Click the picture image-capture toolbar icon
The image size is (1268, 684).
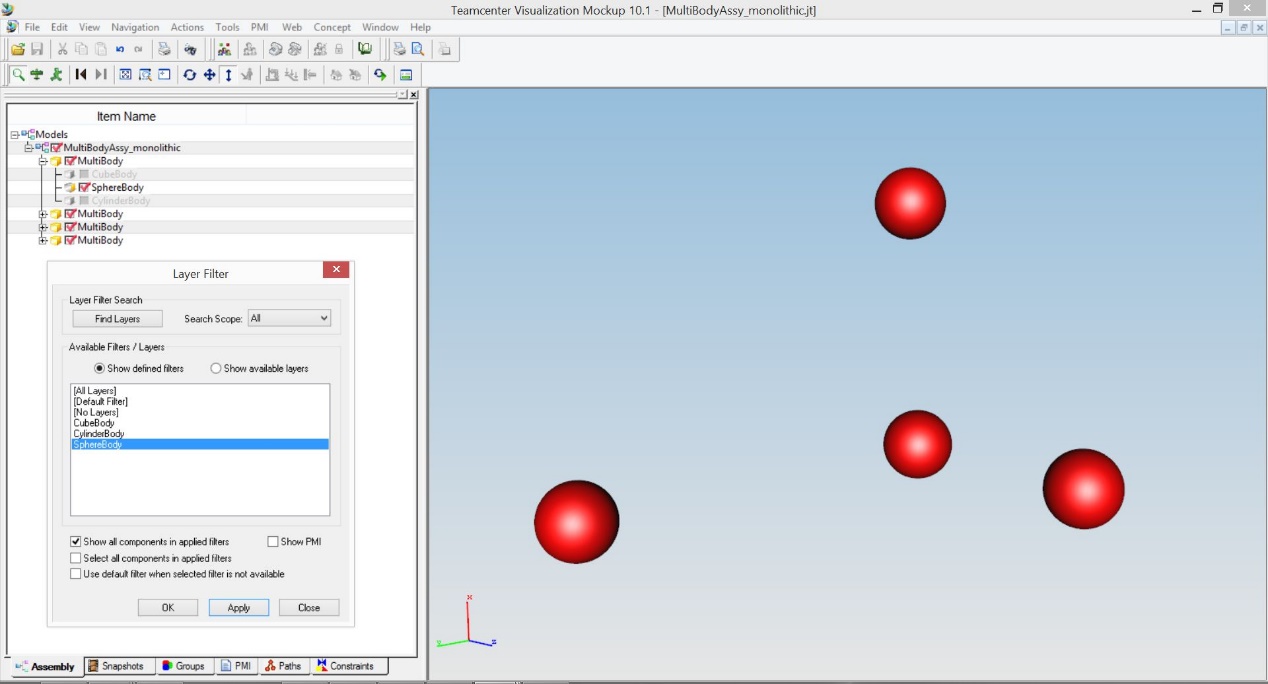(406, 75)
